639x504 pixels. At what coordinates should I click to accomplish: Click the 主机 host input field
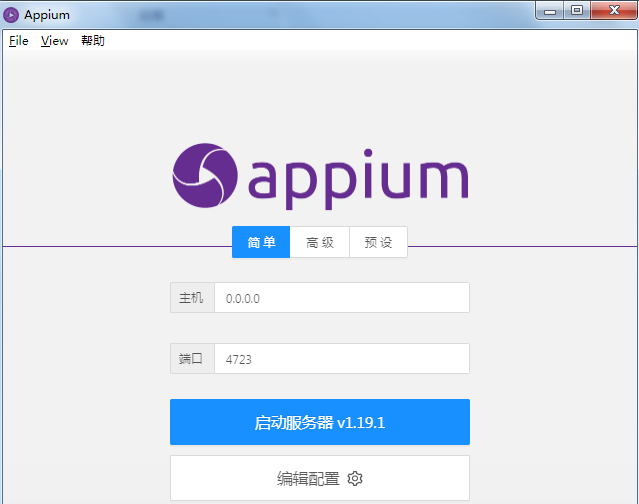coord(342,298)
